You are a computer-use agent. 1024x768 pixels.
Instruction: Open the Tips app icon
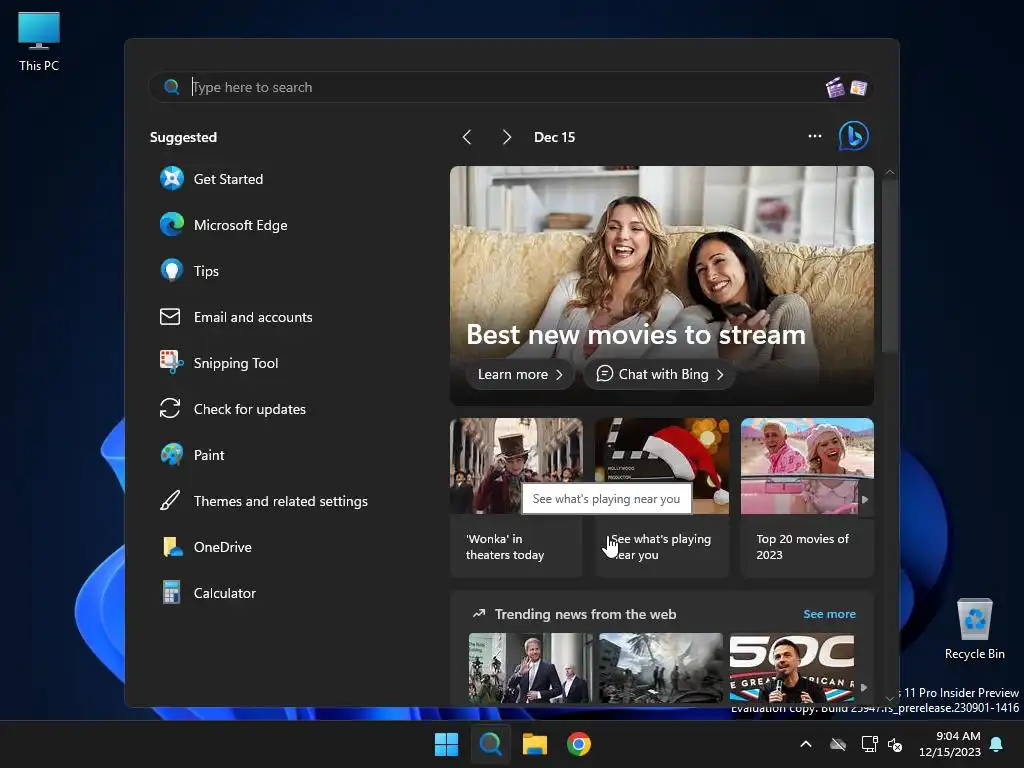pos(172,270)
